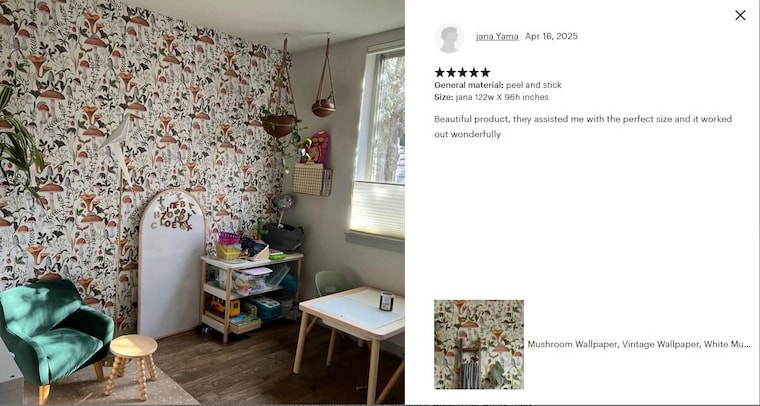760x406 pixels.
Task: Click the Apr 16, 2025 review date
Action: coord(551,36)
